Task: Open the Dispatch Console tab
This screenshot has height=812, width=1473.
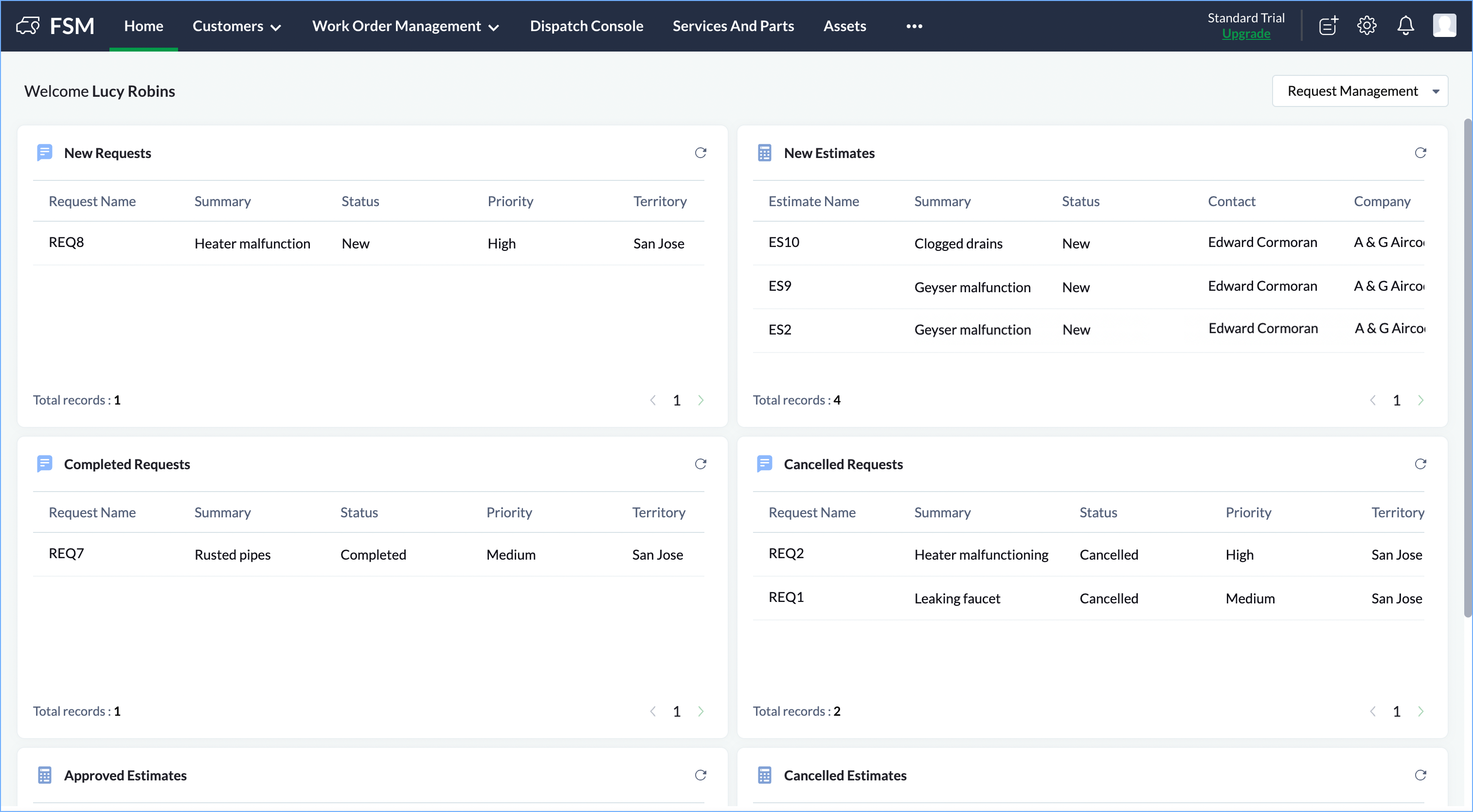Action: tap(586, 26)
